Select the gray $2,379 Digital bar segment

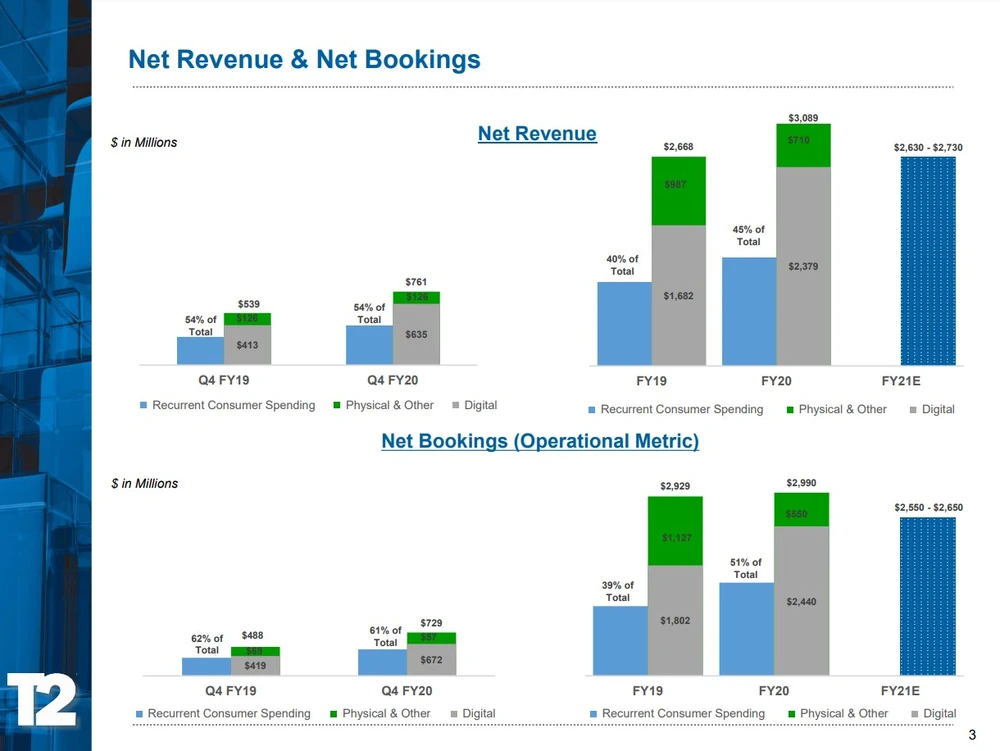[x=803, y=266]
